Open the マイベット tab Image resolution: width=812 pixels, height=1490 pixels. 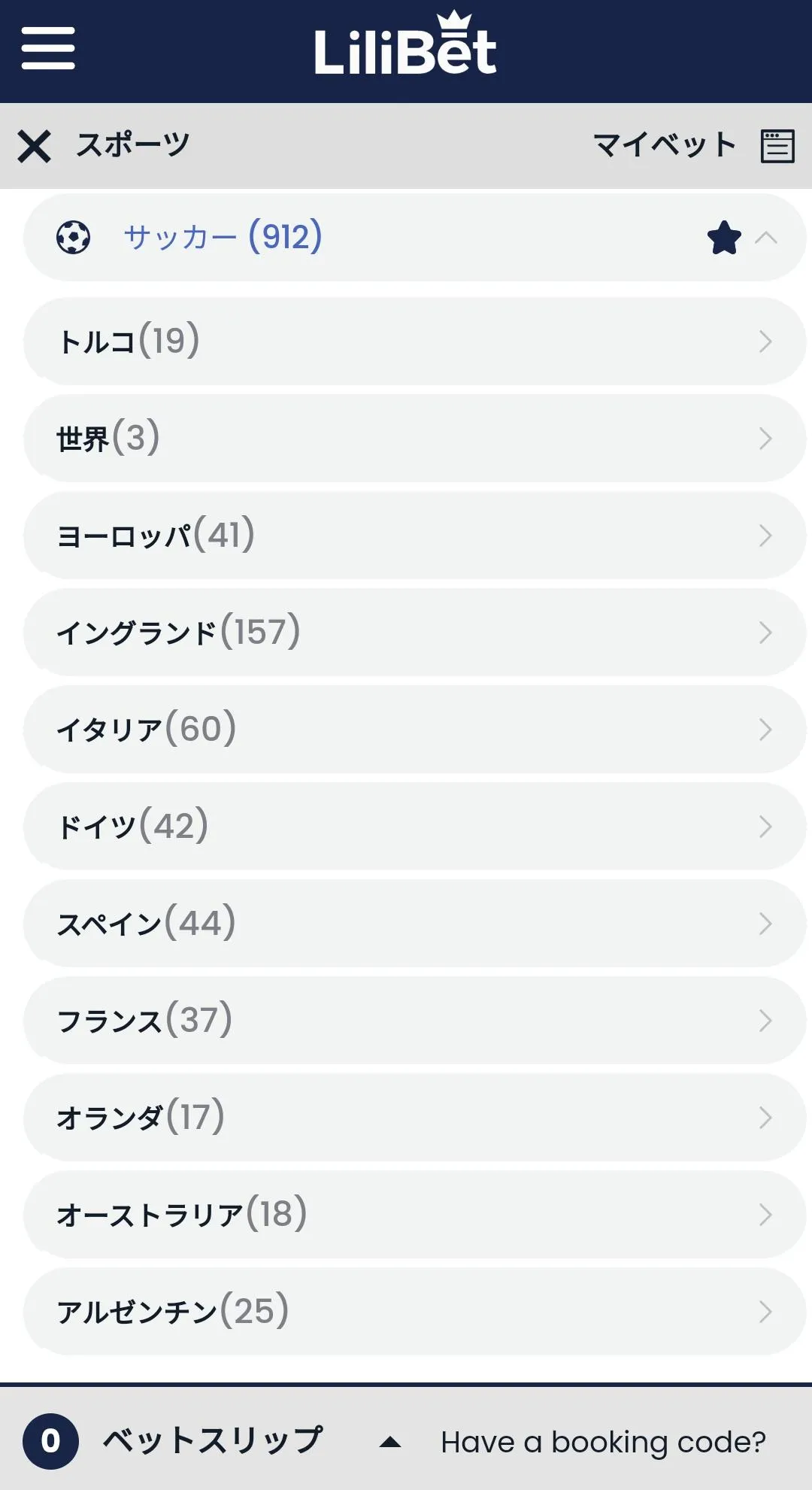point(665,145)
